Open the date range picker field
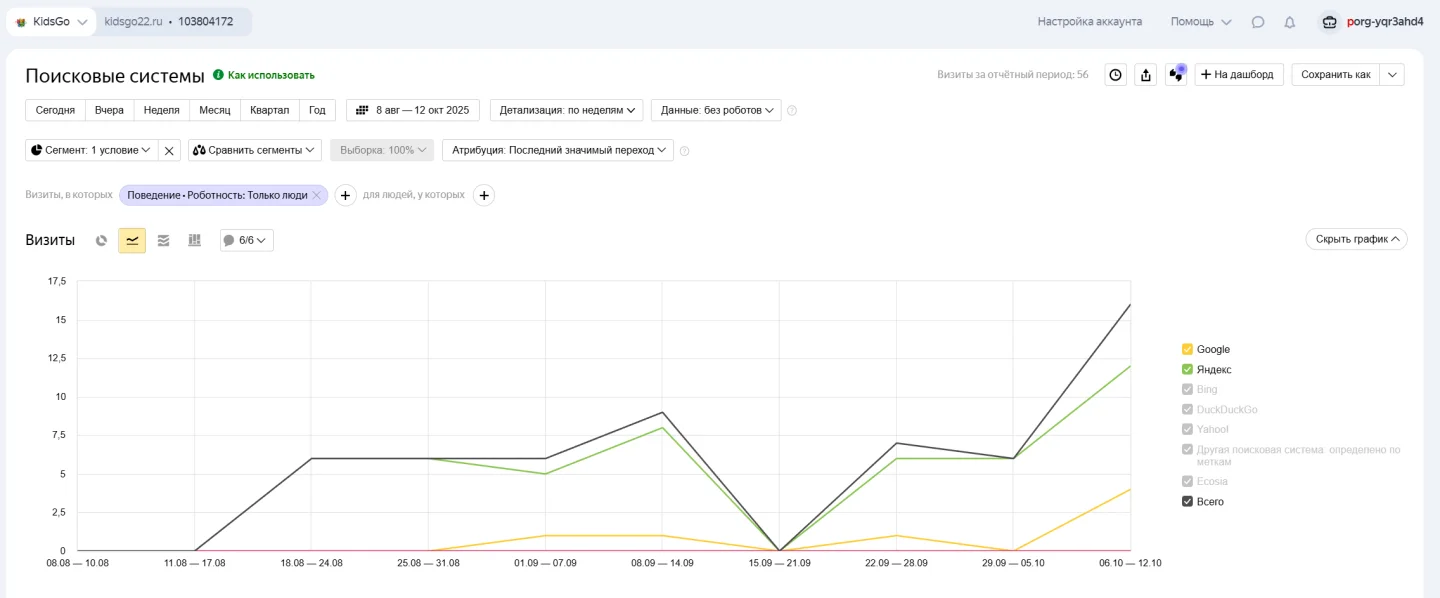The image size is (1440, 598). tap(413, 110)
